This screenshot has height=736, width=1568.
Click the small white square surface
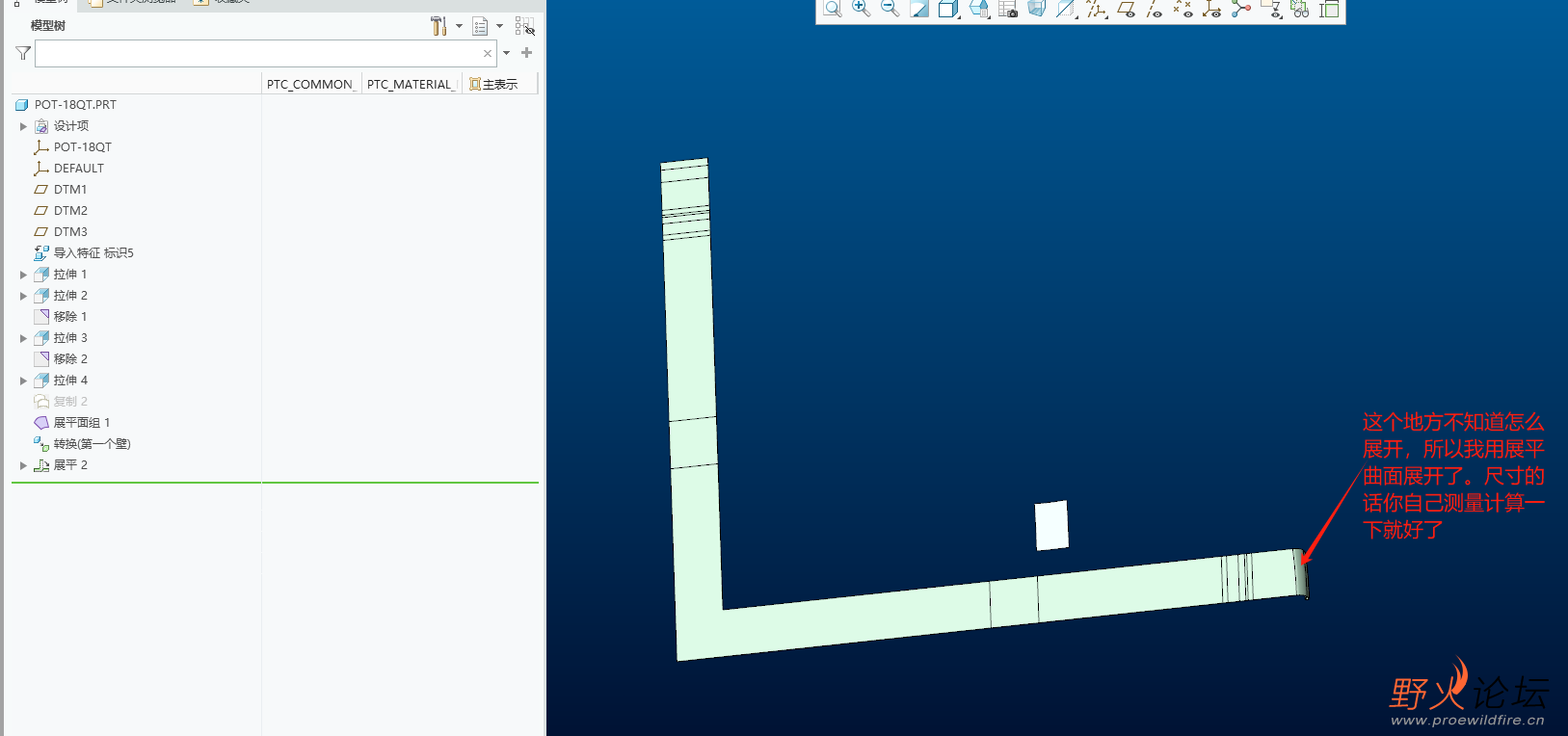pyautogui.click(x=1051, y=525)
